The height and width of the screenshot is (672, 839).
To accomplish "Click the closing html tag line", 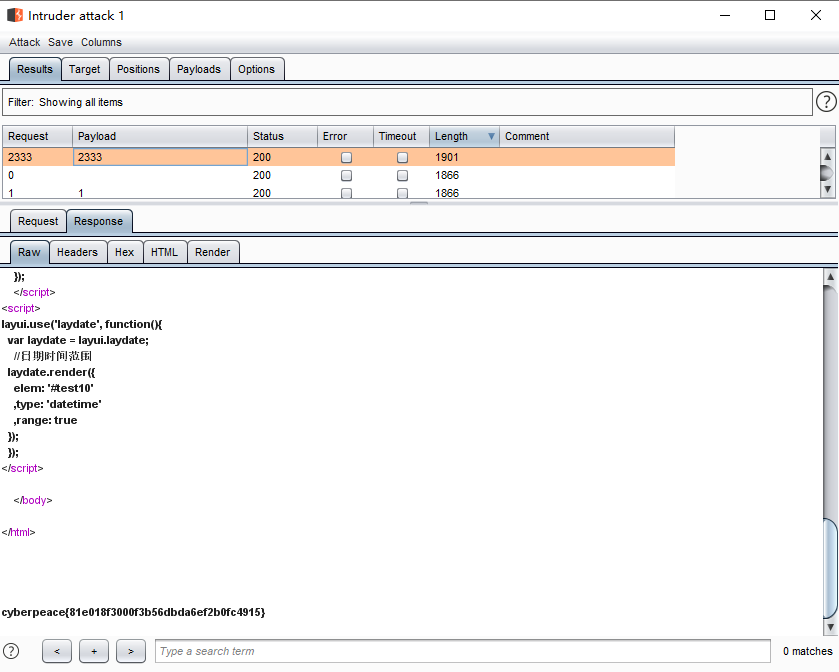I will tap(18, 532).
